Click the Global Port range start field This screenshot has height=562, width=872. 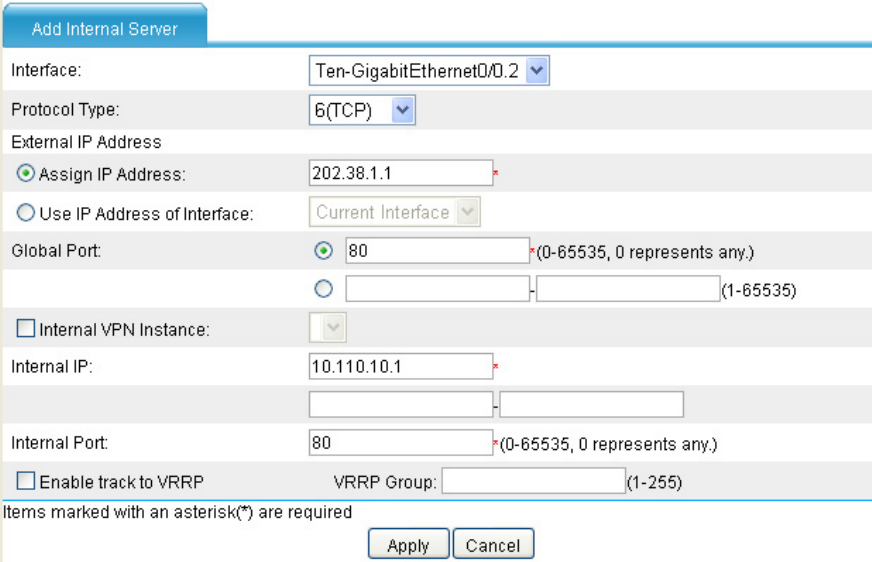pos(437,289)
